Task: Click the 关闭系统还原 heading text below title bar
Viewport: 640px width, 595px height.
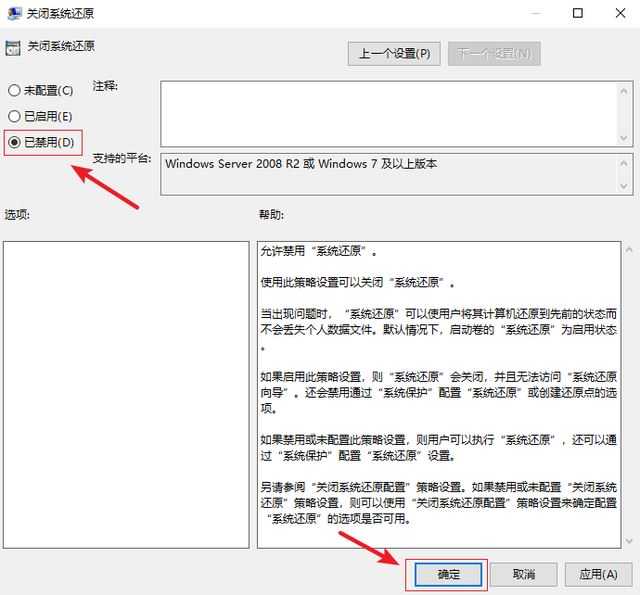Action: coord(61,46)
